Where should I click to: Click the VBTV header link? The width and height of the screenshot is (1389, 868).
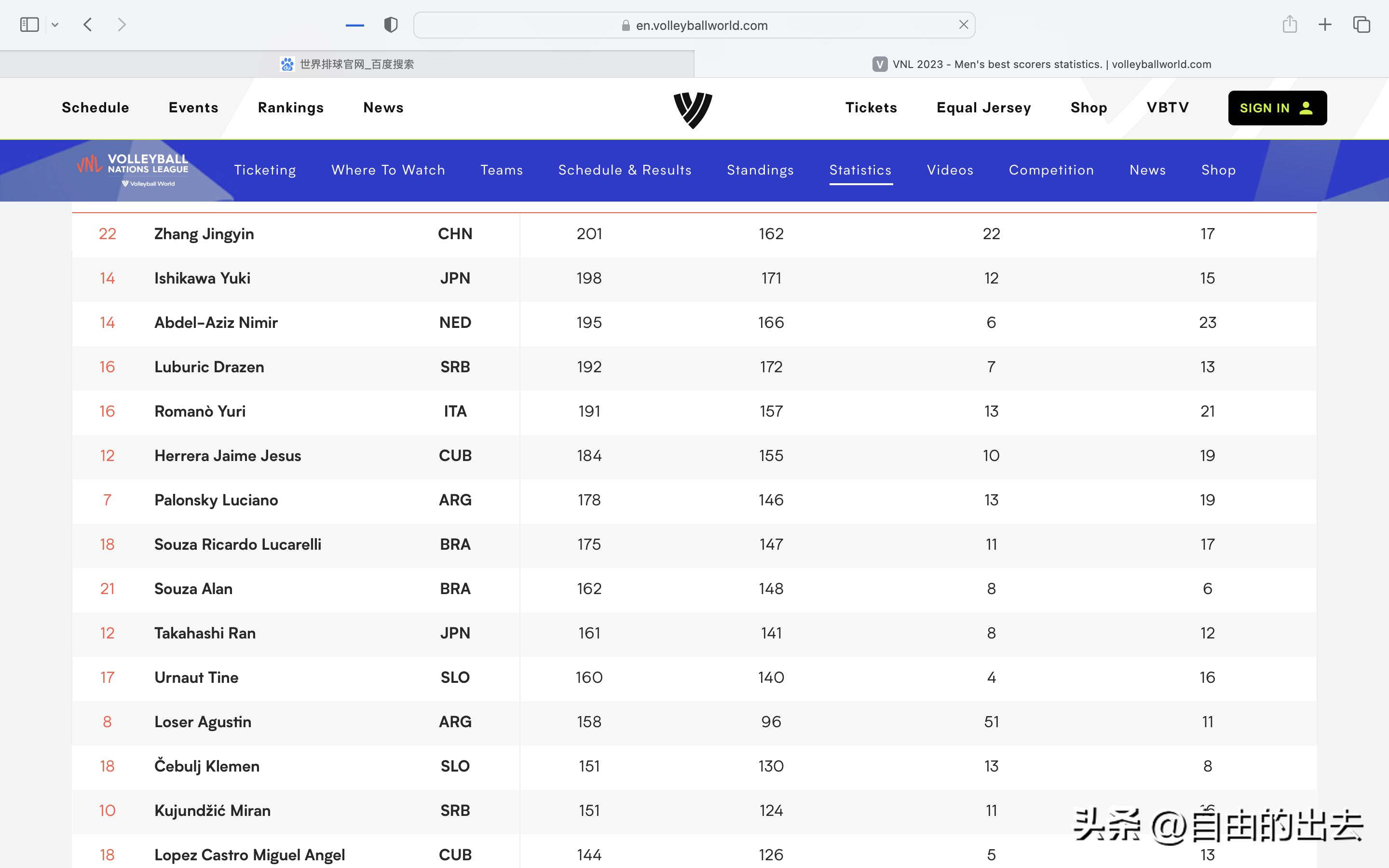(x=1168, y=108)
